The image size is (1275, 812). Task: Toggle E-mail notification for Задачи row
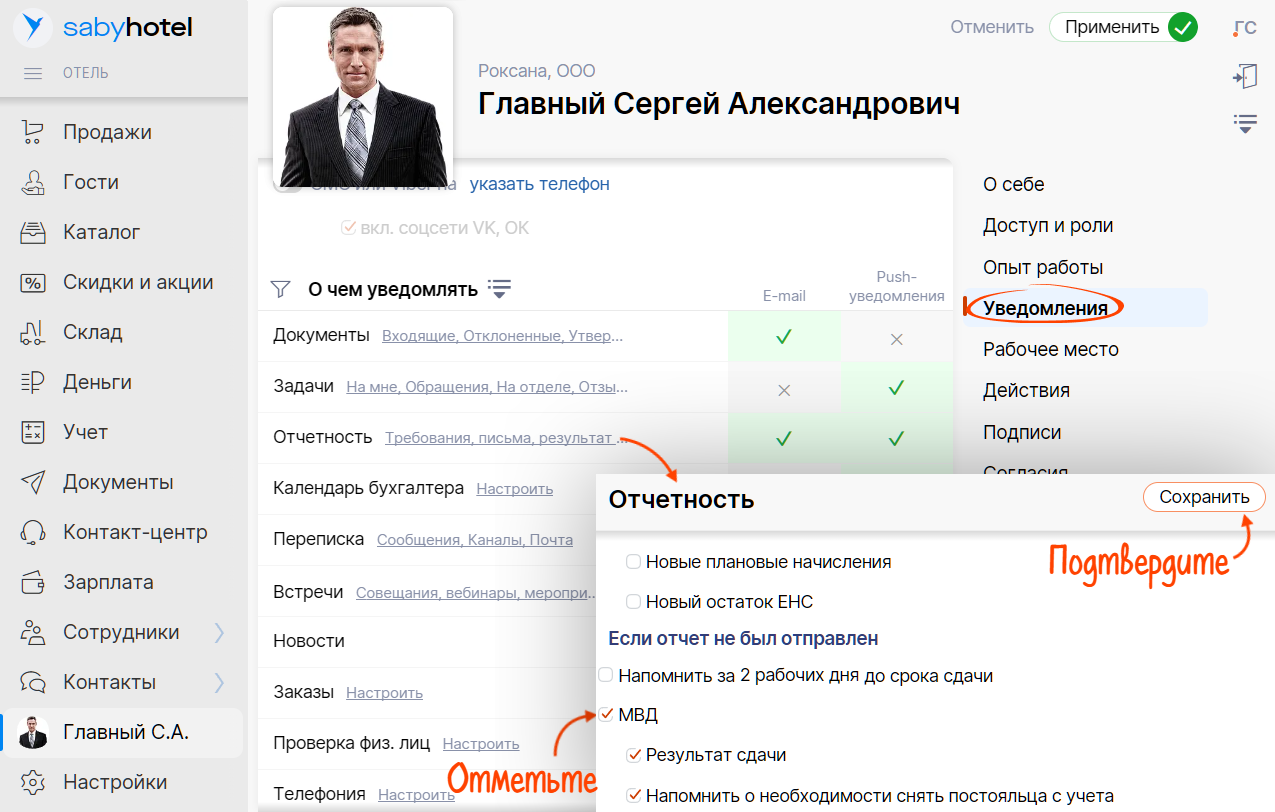(x=784, y=387)
